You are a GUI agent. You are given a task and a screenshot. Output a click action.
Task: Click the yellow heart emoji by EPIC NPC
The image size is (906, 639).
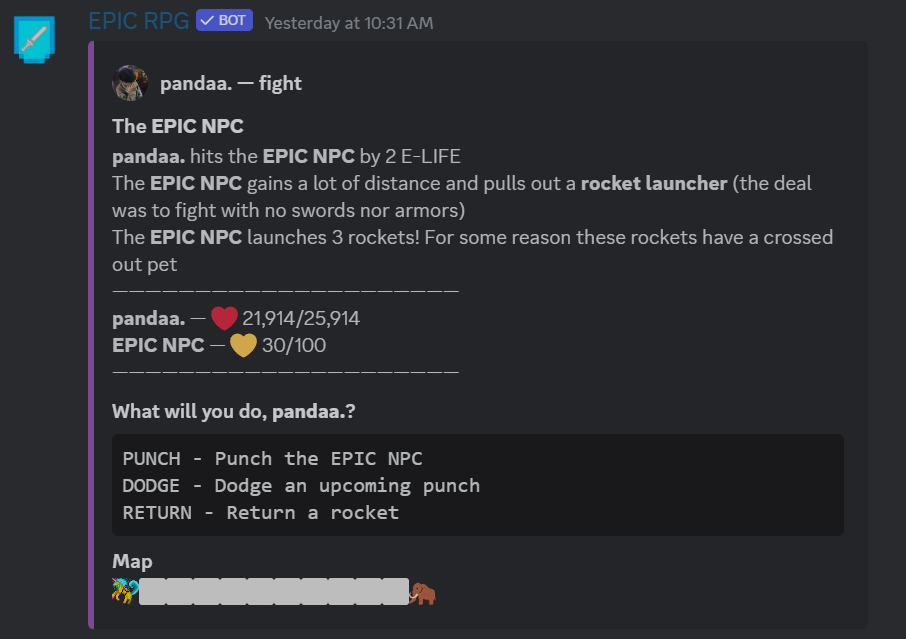(243, 345)
